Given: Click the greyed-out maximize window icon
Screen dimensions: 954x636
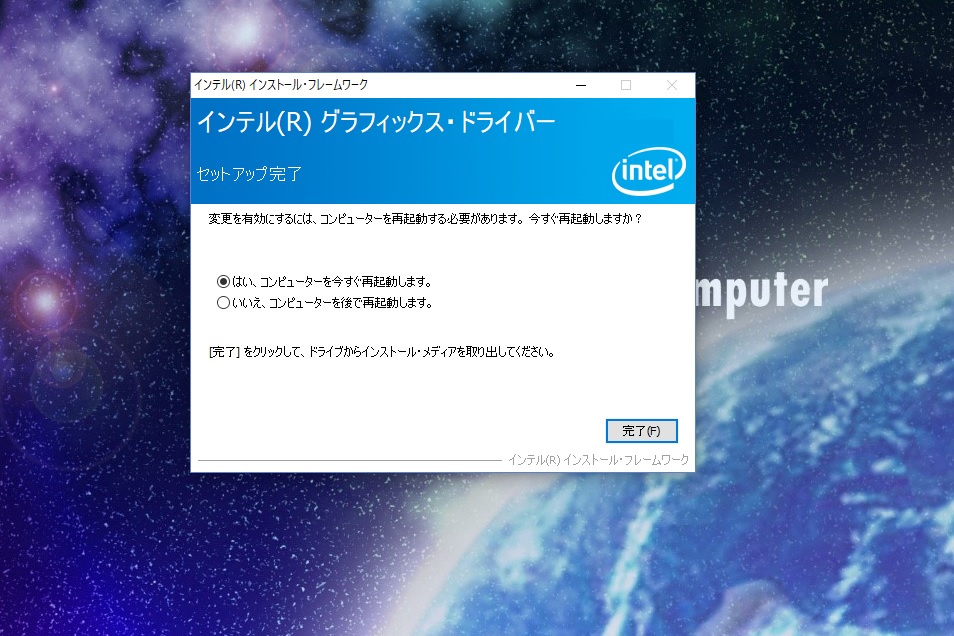Looking at the screenshot, I should coord(625,85).
